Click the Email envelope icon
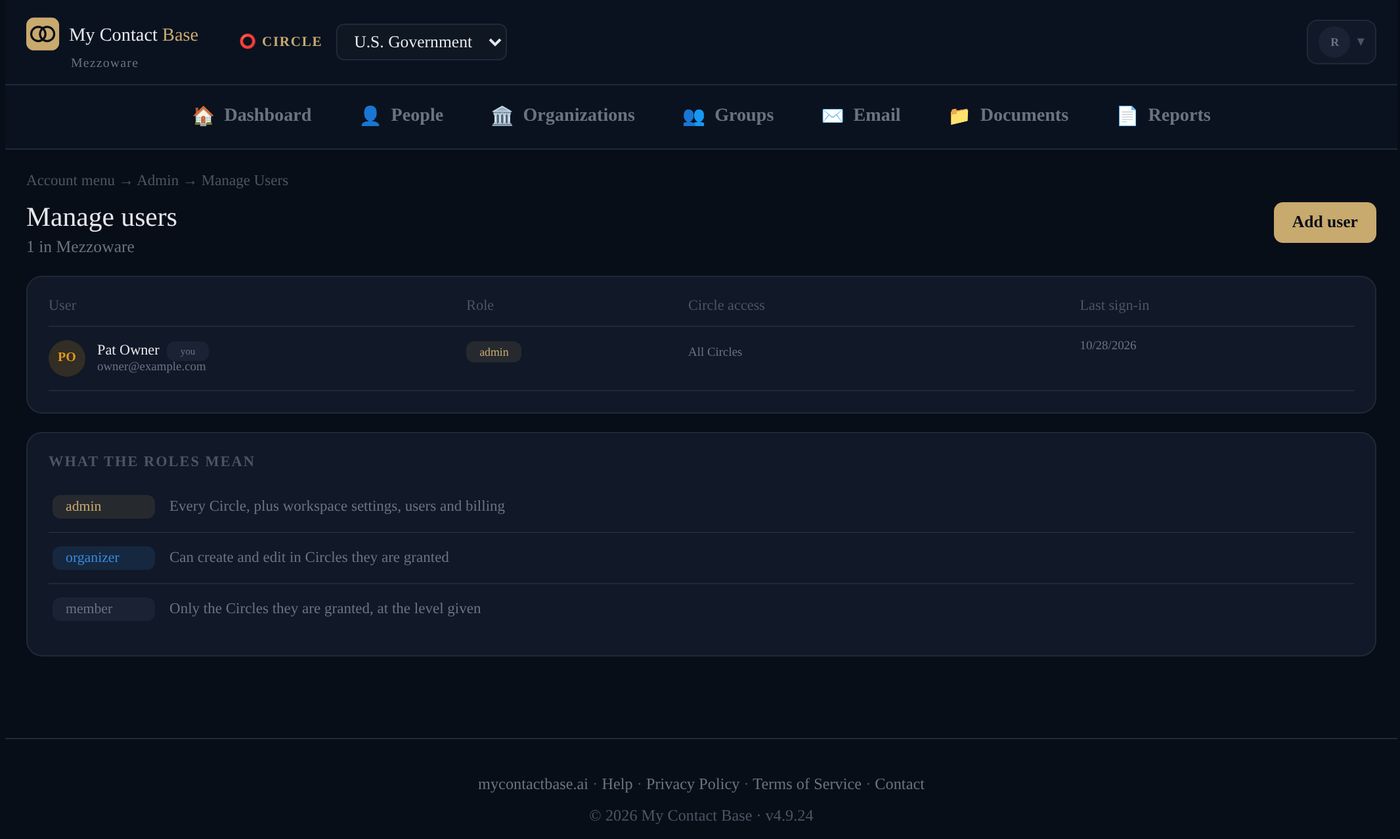Viewport: 1400px width, 839px height. click(832, 116)
